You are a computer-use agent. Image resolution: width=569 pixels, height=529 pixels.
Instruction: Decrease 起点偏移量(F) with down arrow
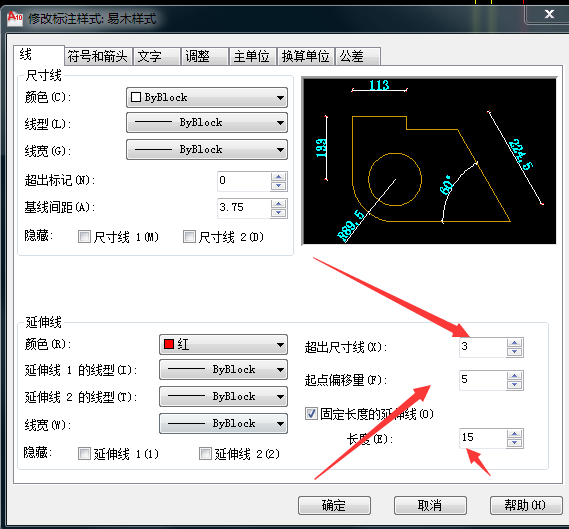[515, 385]
